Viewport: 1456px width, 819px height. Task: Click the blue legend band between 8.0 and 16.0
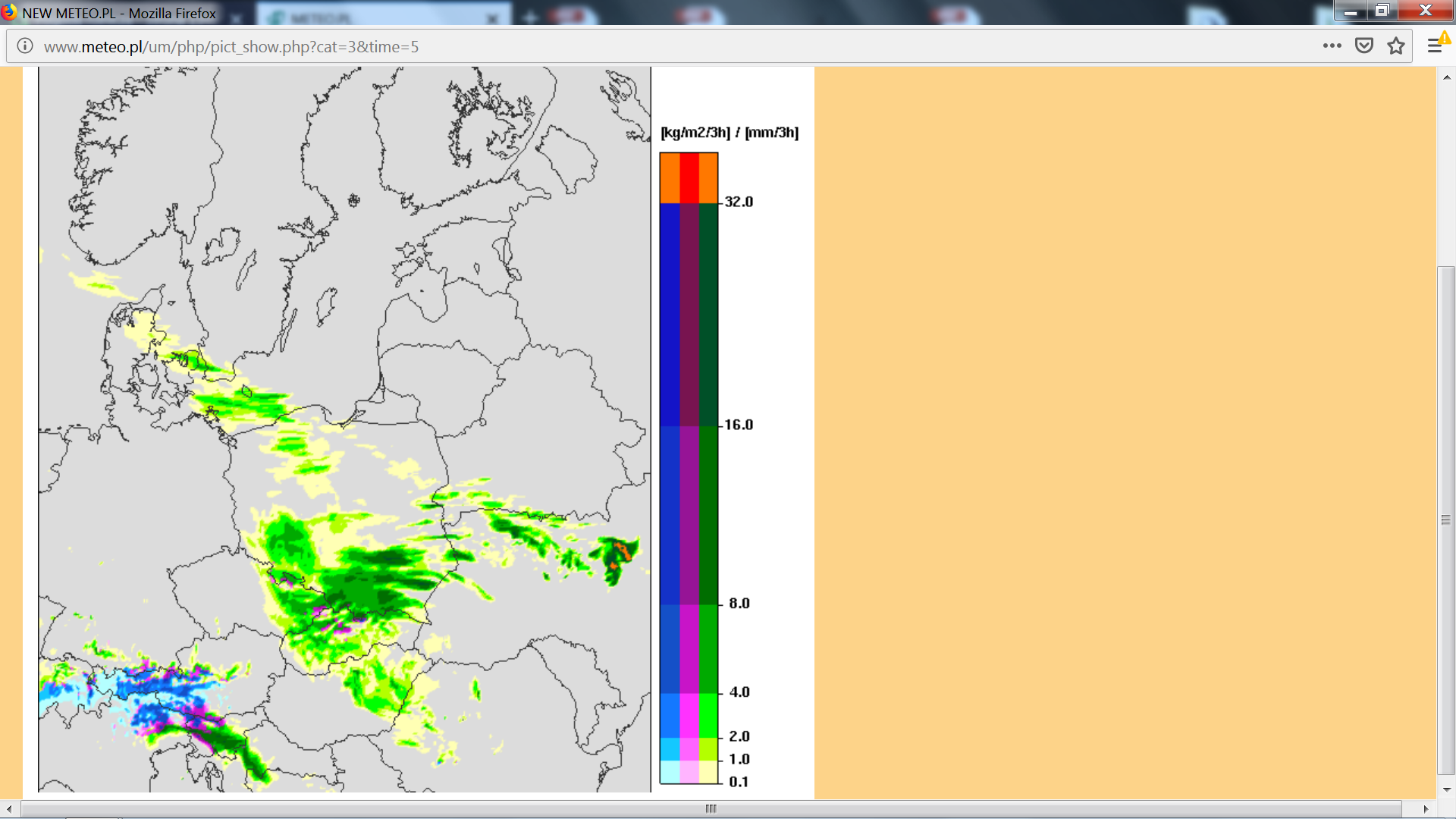coord(670,515)
